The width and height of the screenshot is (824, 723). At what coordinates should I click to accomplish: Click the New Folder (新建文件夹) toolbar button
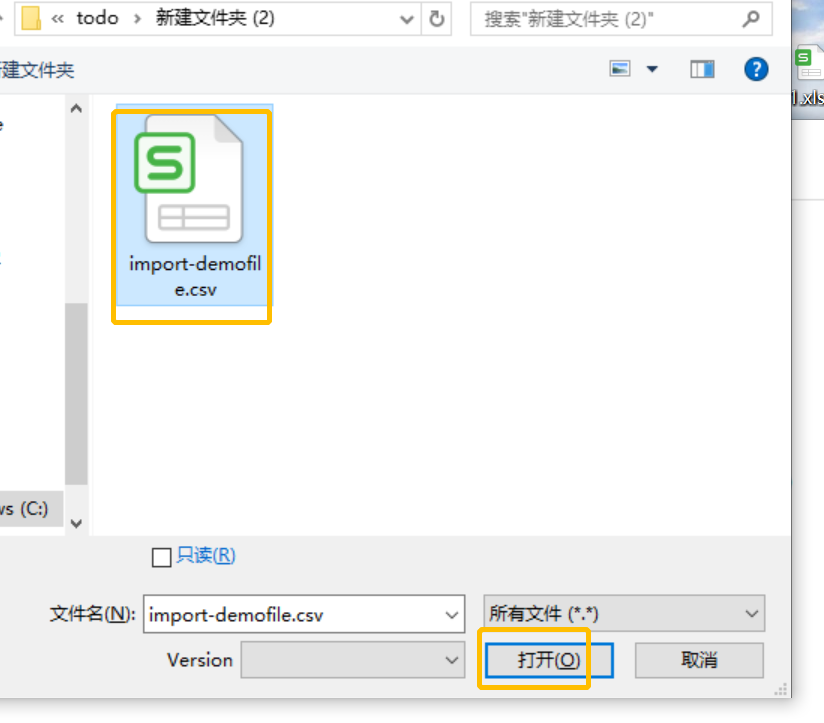tap(37, 70)
